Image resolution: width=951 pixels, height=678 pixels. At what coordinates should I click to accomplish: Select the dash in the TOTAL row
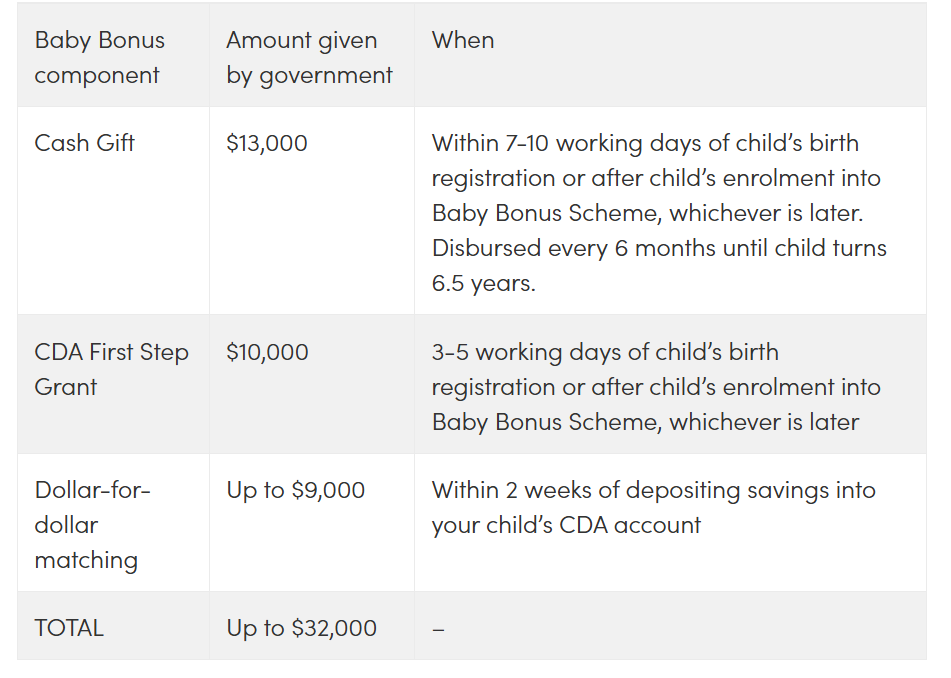439,629
